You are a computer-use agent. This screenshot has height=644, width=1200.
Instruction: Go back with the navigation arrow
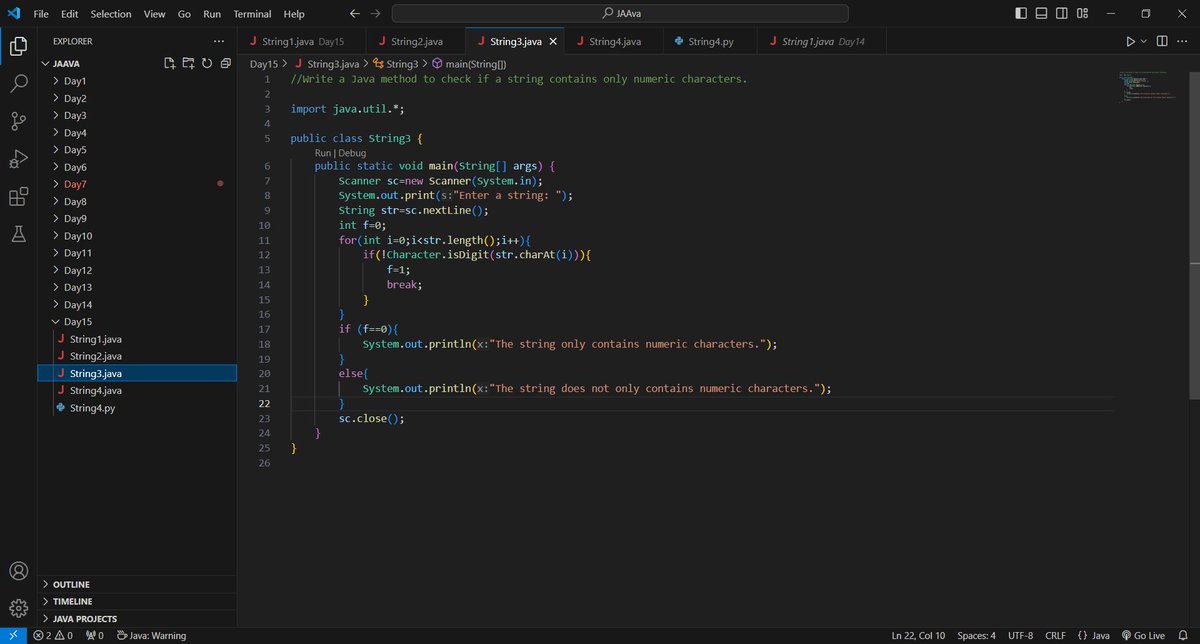pyautogui.click(x=355, y=14)
